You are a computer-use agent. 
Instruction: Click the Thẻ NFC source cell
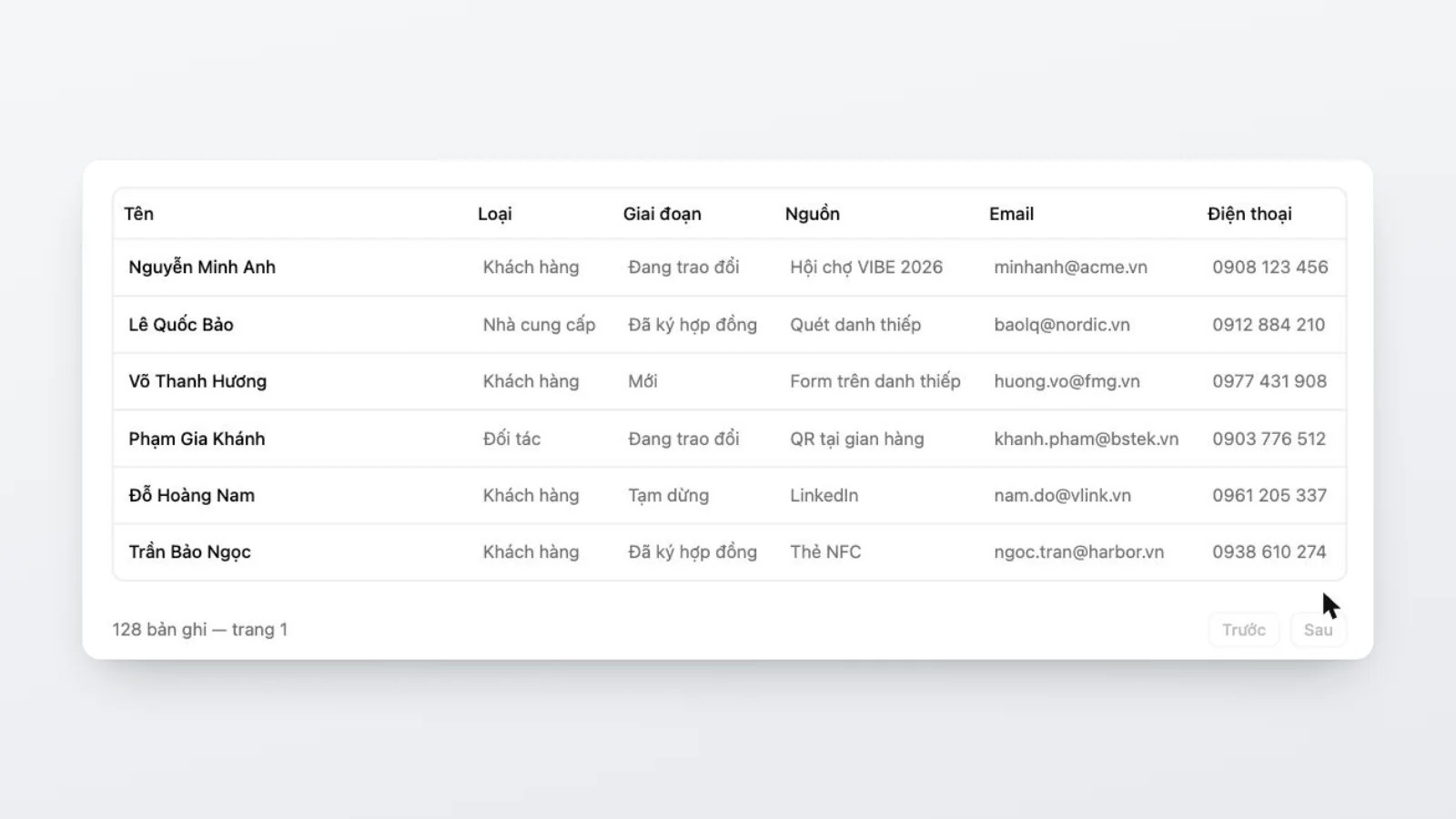[825, 552]
